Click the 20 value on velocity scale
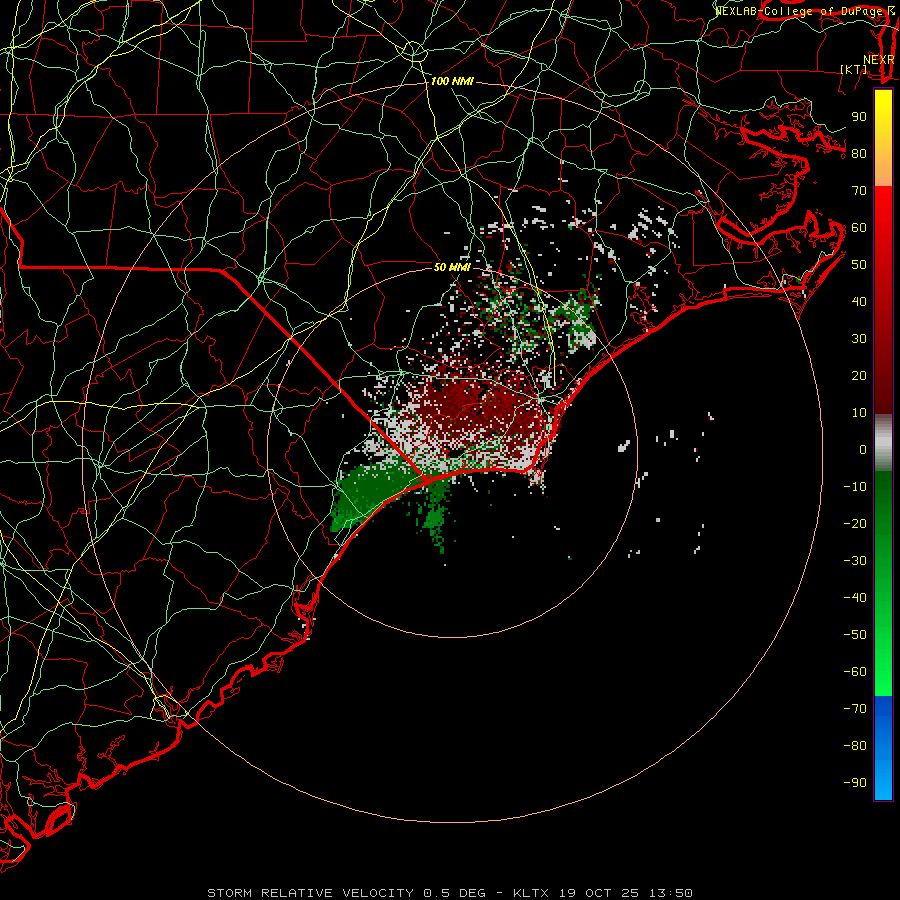 pyautogui.click(x=859, y=376)
